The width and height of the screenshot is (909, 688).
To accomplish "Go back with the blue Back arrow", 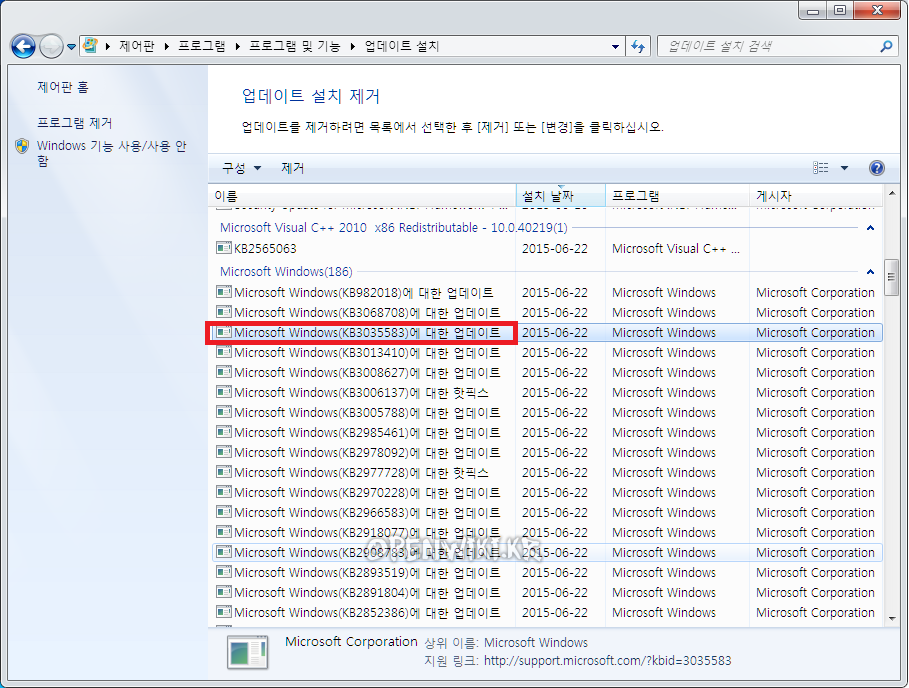I will click(23, 46).
